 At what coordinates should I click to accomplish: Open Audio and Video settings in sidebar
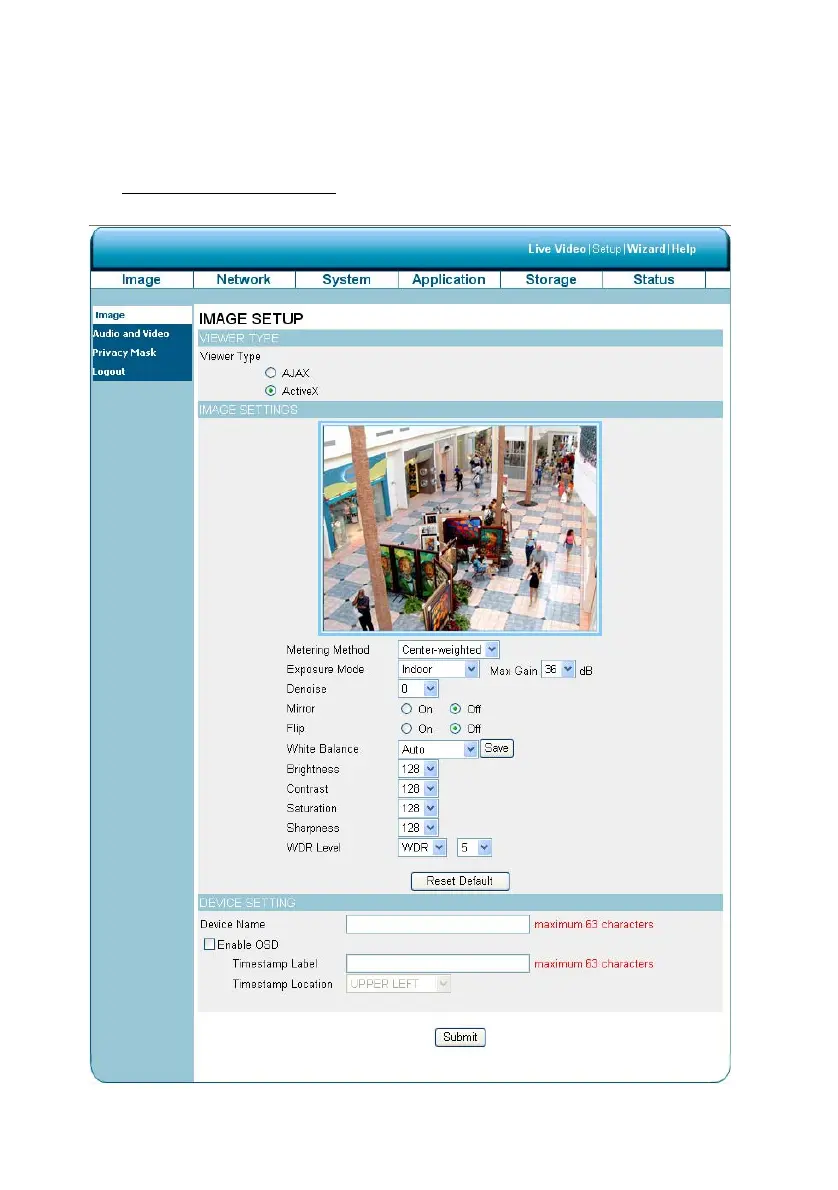pos(131,333)
